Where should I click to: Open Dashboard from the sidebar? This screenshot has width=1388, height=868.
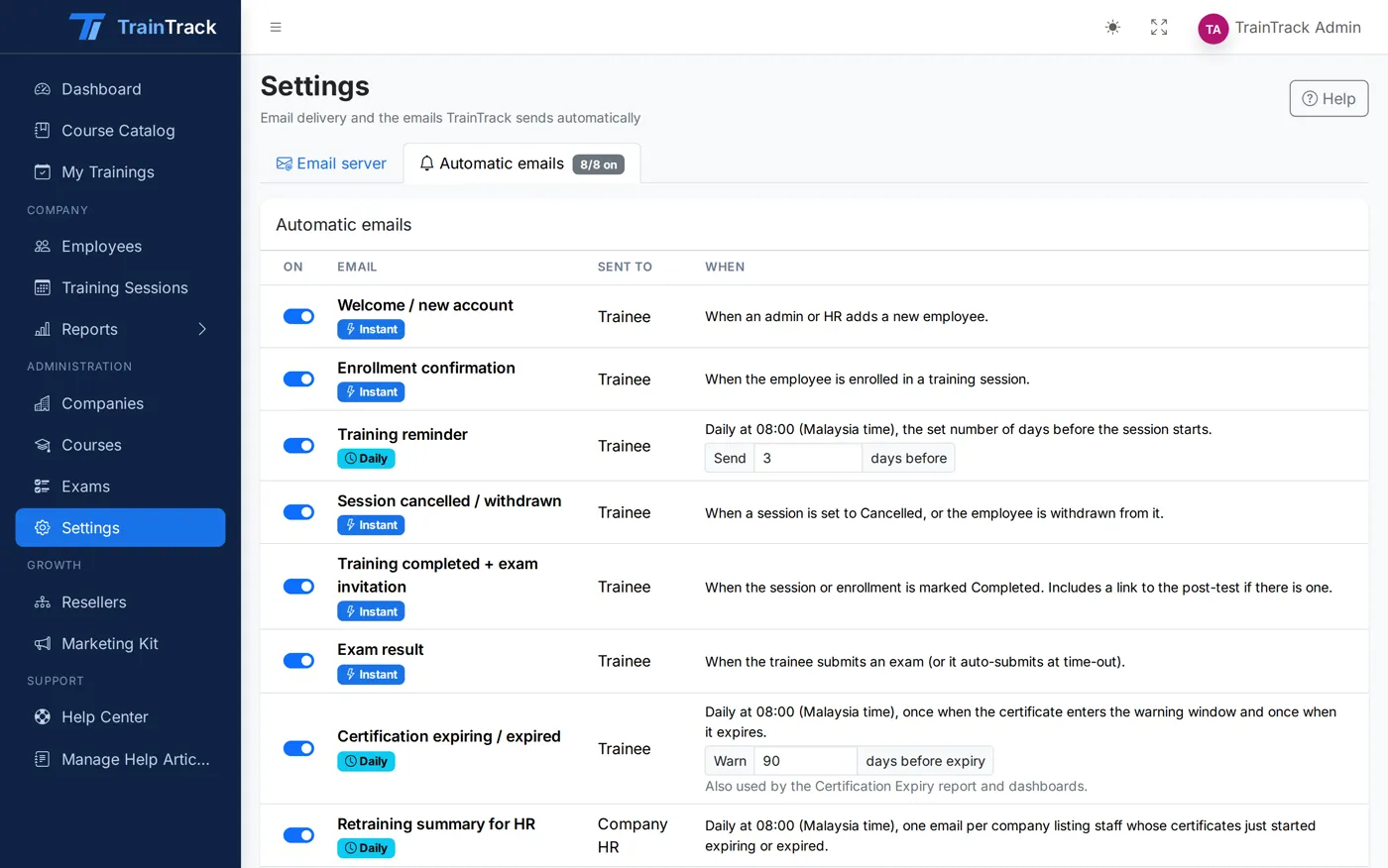point(120,89)
